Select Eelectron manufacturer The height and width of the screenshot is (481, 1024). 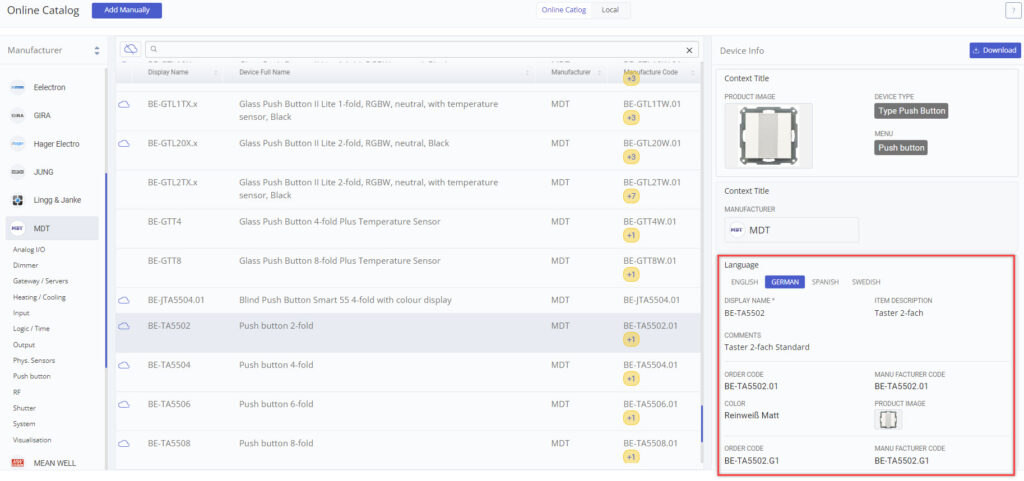pyautogui.click(x=52, y=87)
